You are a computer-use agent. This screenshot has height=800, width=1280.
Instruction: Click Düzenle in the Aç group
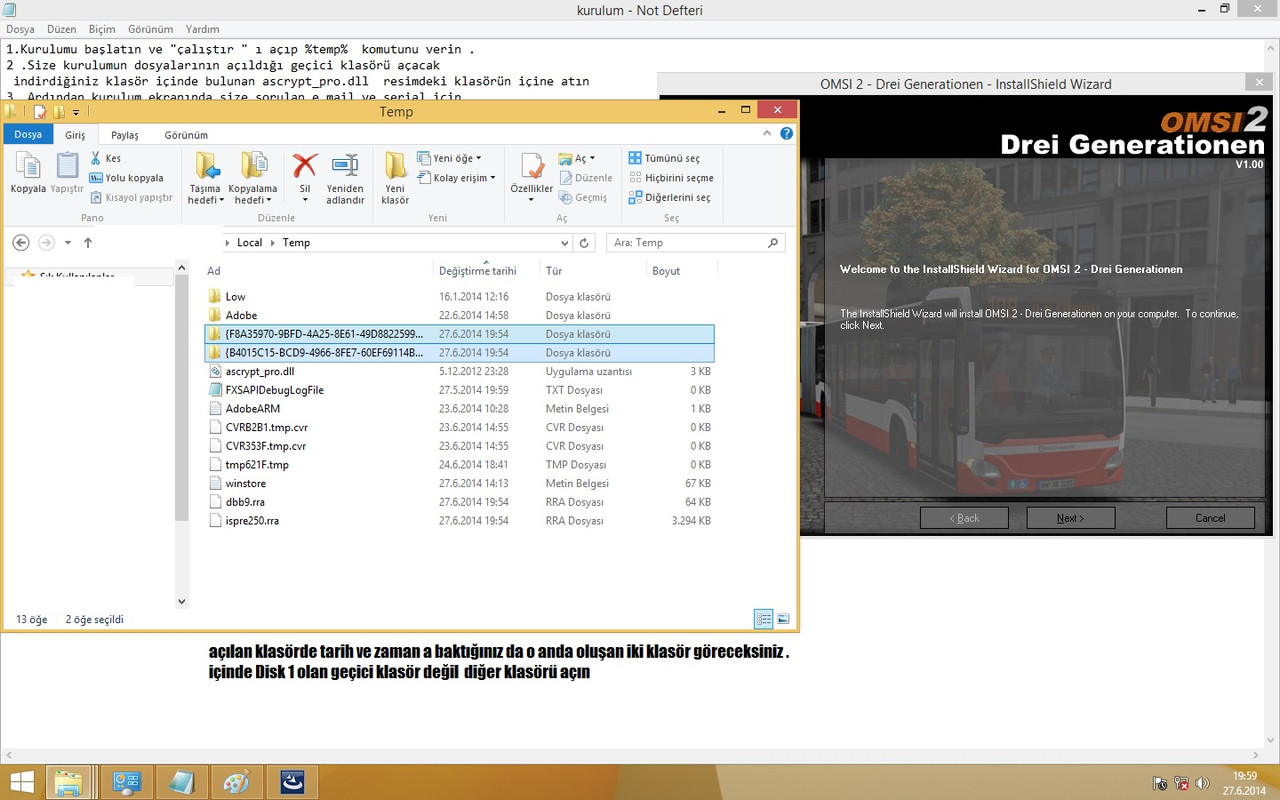(585, 178)
